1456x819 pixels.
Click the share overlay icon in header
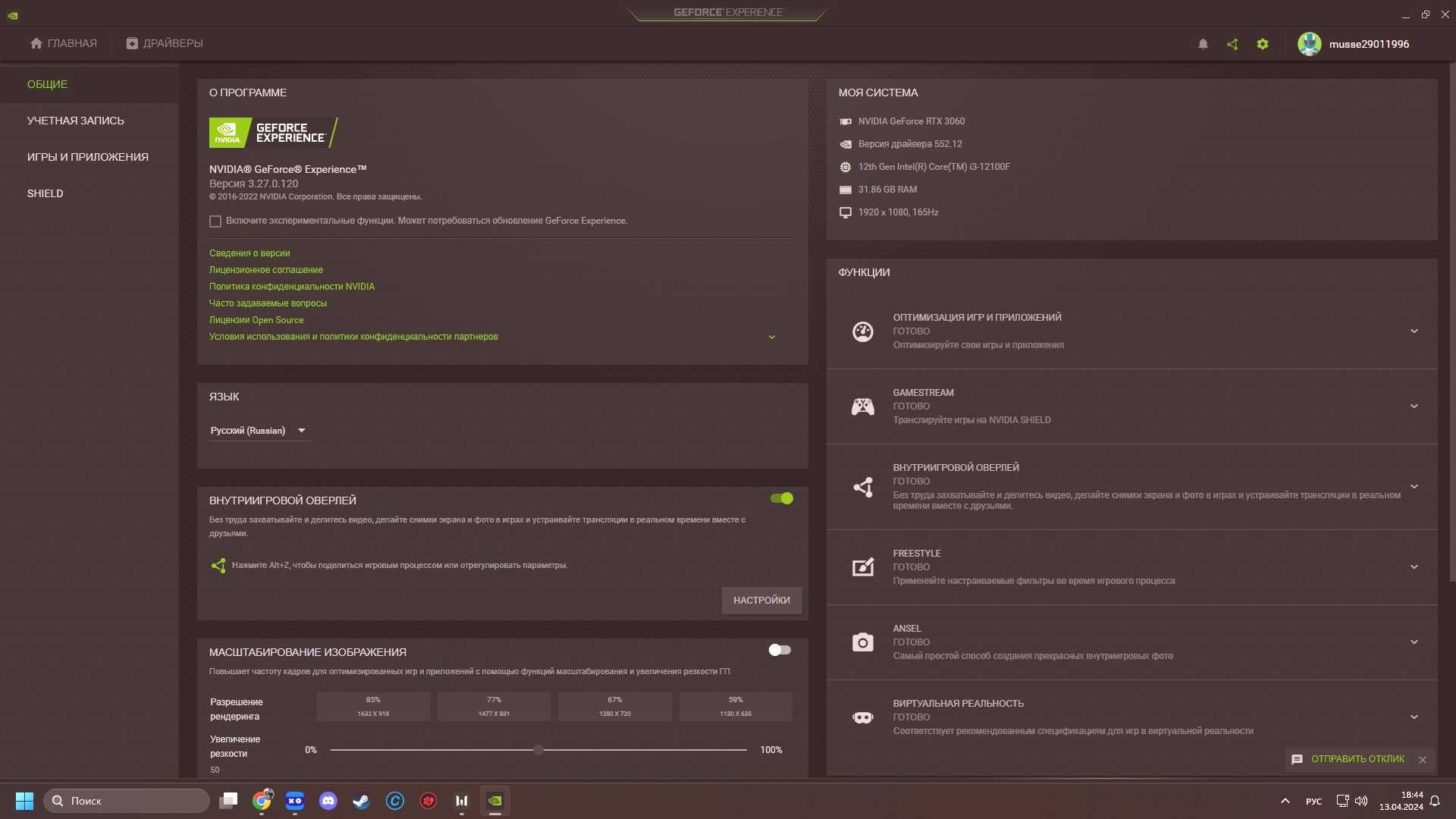tap(1232, 44)
